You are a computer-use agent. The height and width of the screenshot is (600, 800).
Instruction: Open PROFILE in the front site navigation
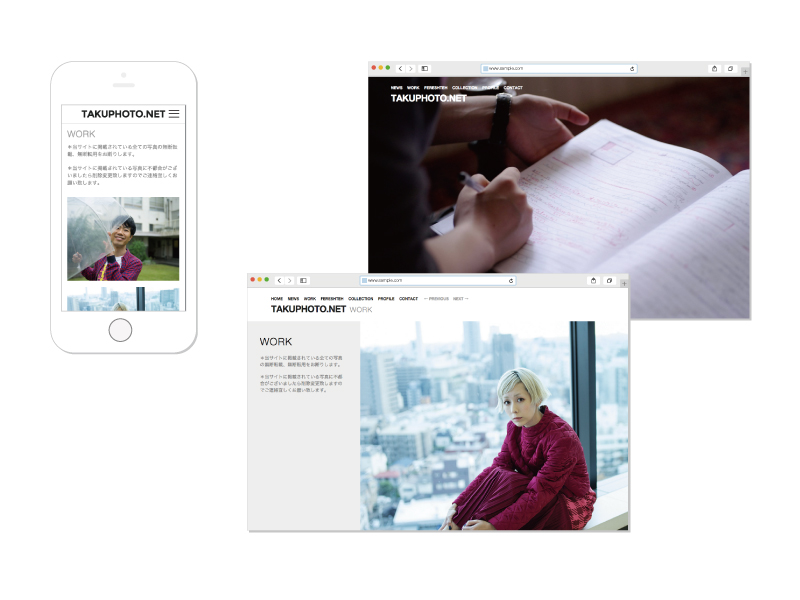pyautogui.click(x=386, y=299)
